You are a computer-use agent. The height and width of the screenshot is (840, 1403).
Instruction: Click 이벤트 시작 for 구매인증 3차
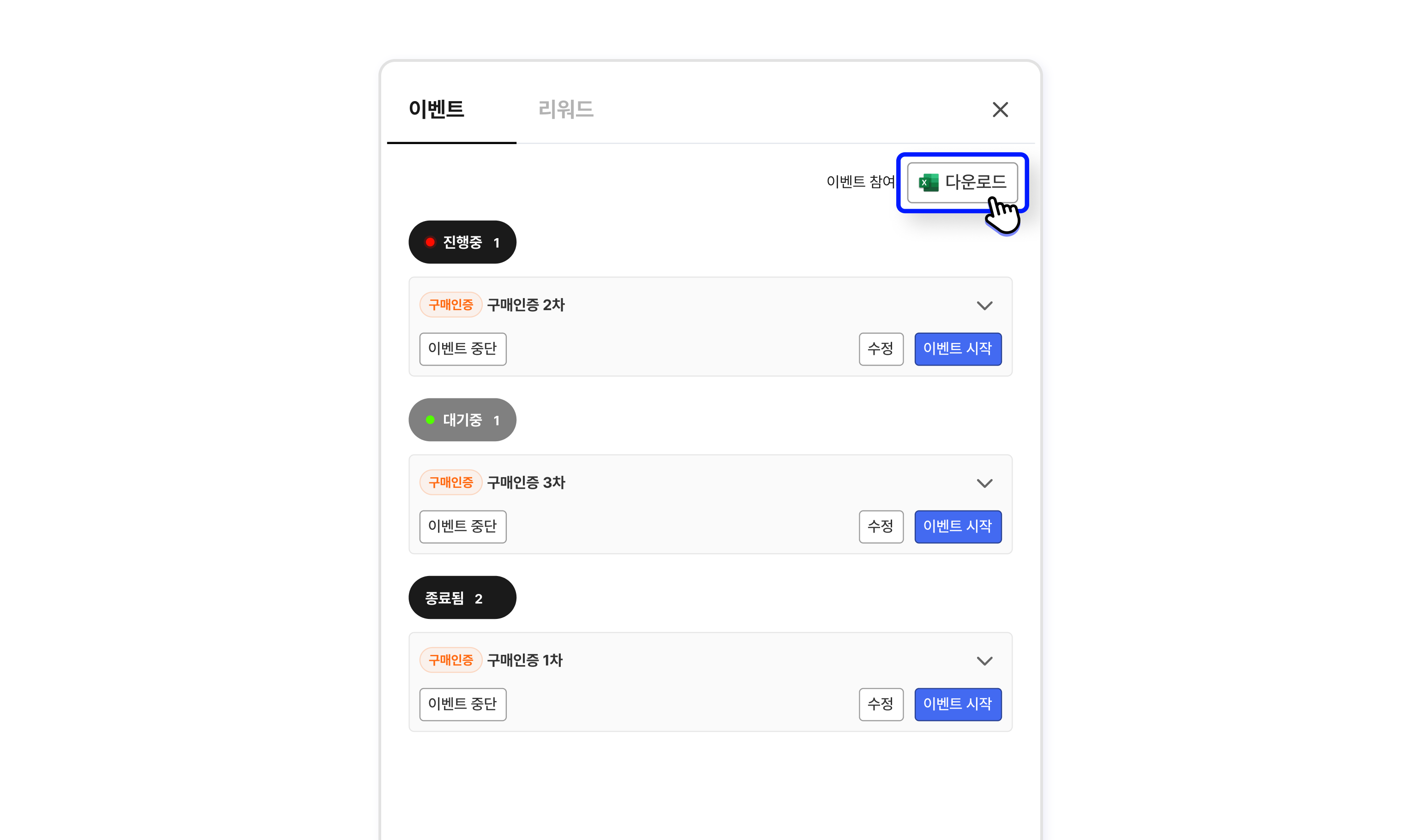click(958, 527)
